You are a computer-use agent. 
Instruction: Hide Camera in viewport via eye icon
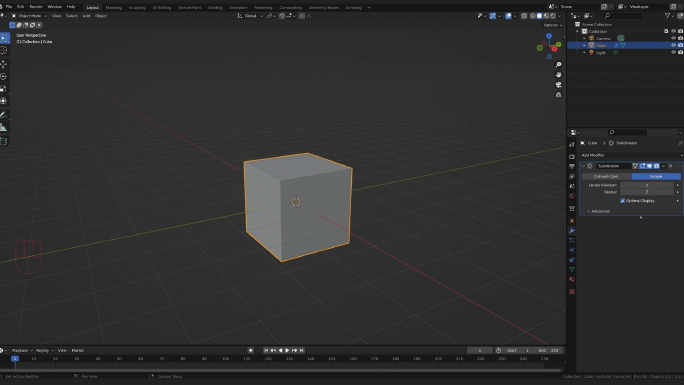(674, 38)
